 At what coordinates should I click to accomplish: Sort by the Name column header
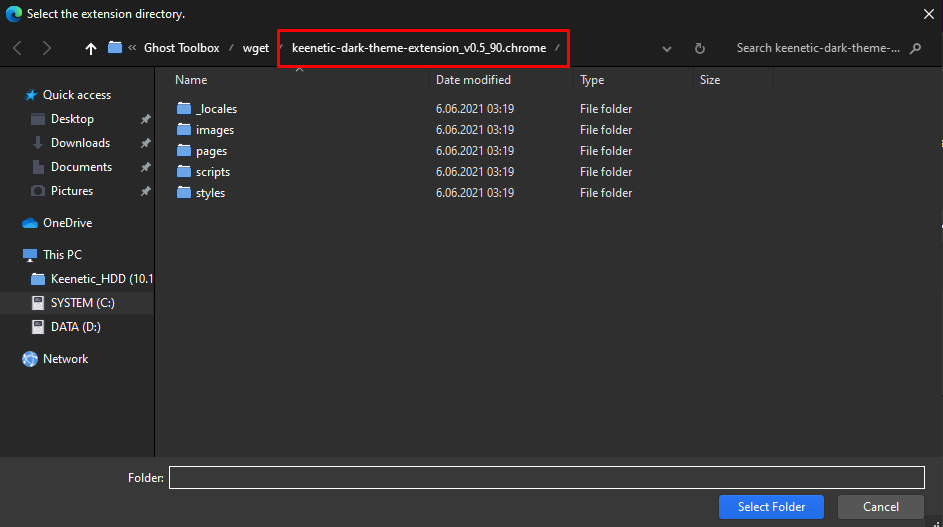[191, 80]
